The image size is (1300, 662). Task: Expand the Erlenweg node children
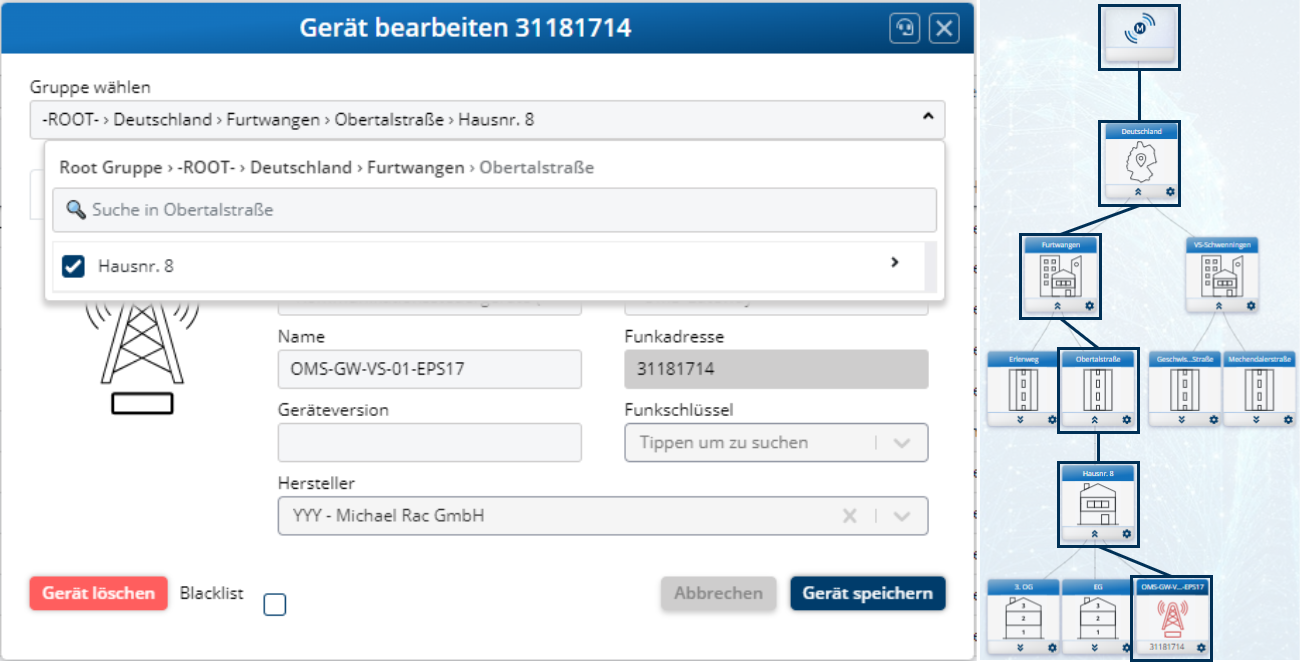pyautogui.click(x=1019, y=420)
